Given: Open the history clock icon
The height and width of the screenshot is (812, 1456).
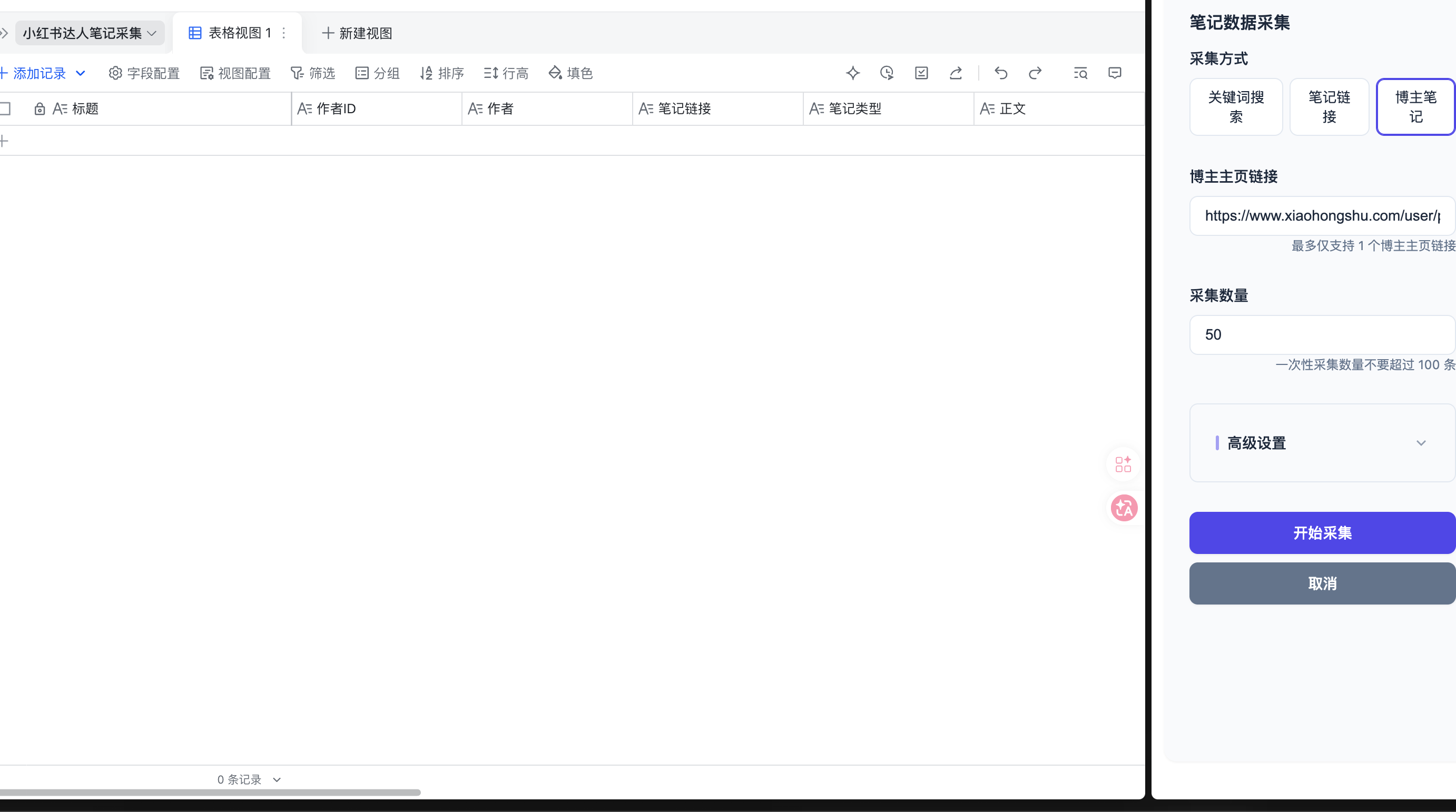Looking at the screenshot, I should [887, 73].
